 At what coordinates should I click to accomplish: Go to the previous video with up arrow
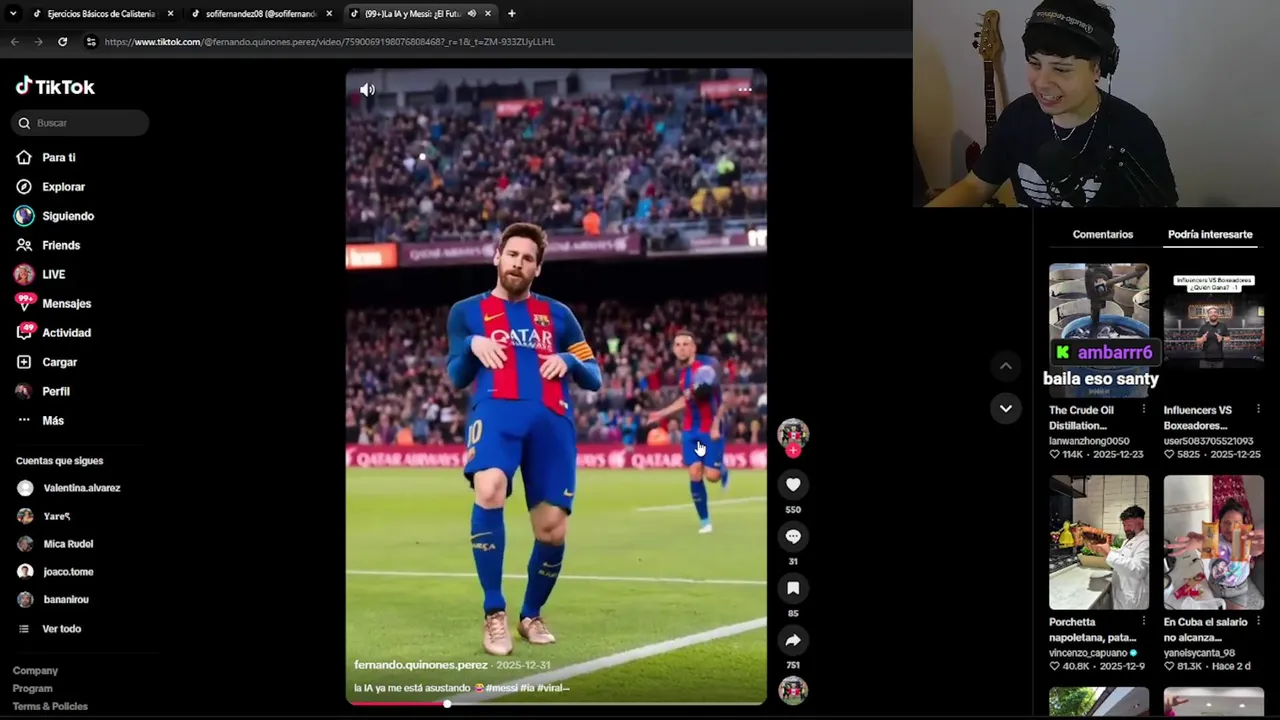(1006, 367)
